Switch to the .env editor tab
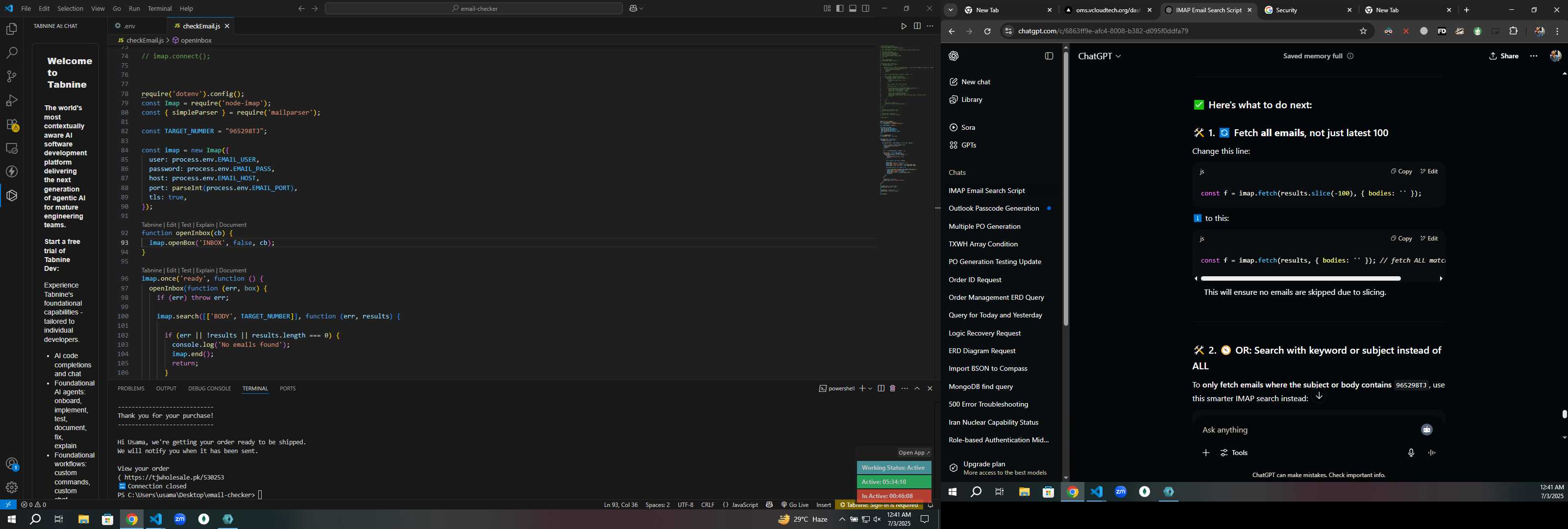1568x529 pixels. [130, 26]
